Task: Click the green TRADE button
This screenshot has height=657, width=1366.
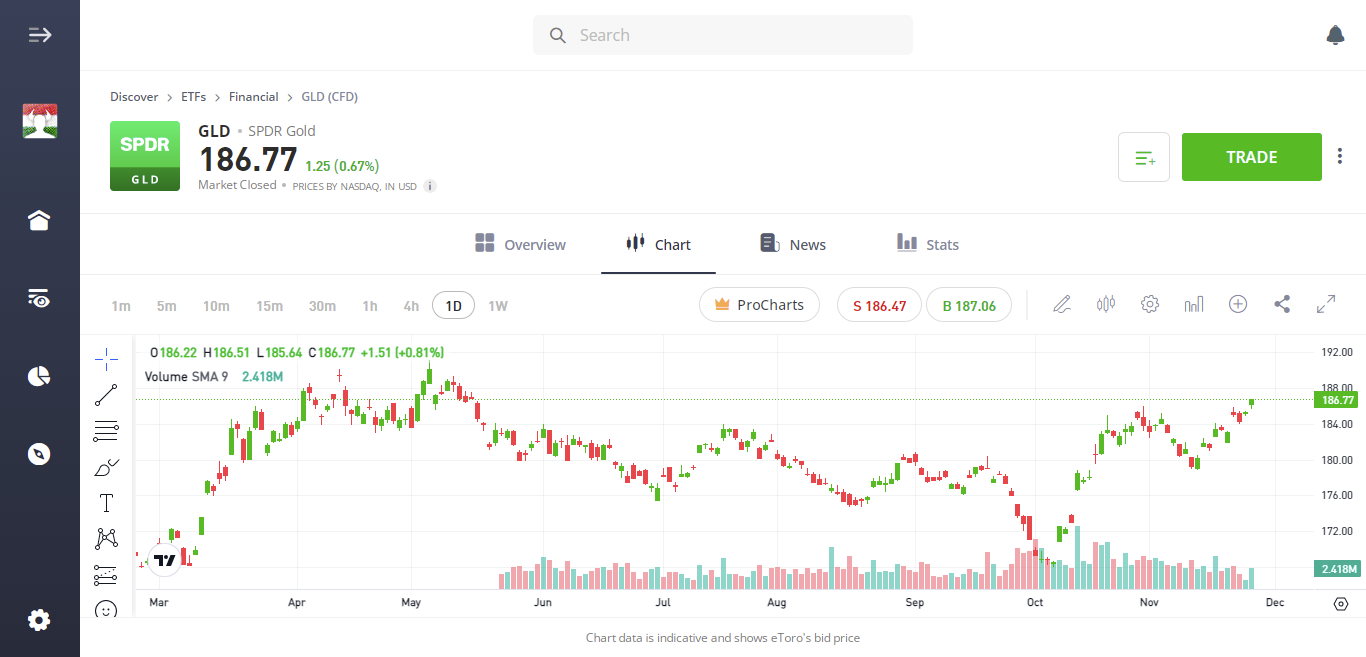Action: [1251, 156]
